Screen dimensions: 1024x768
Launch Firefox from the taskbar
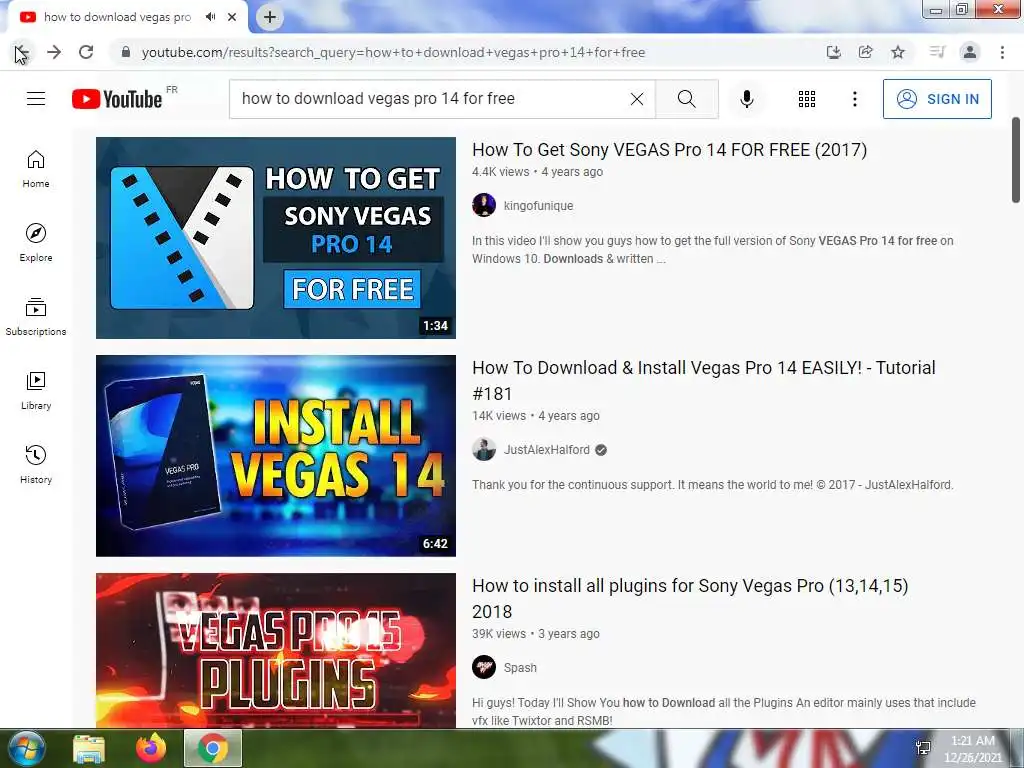point(151,748)
